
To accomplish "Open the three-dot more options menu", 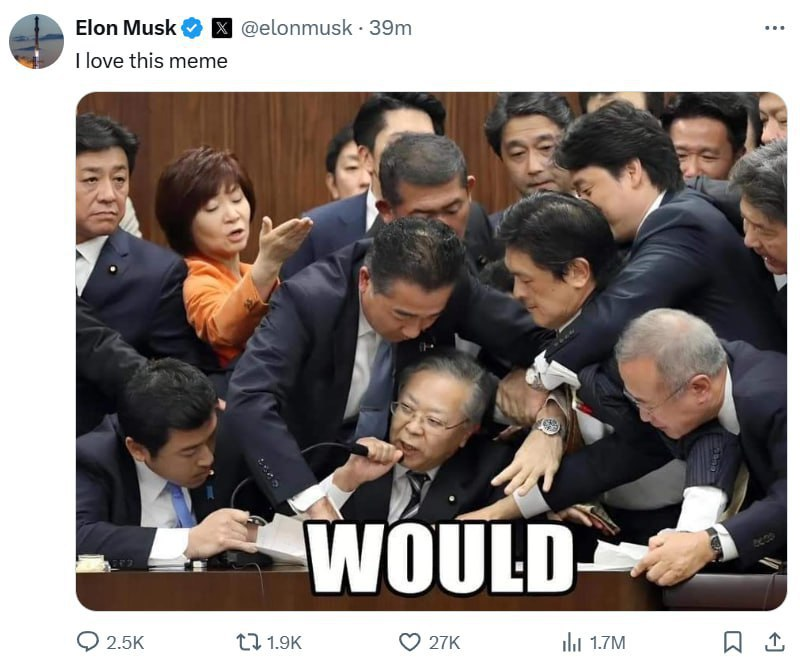I will [x=774, y=28].
